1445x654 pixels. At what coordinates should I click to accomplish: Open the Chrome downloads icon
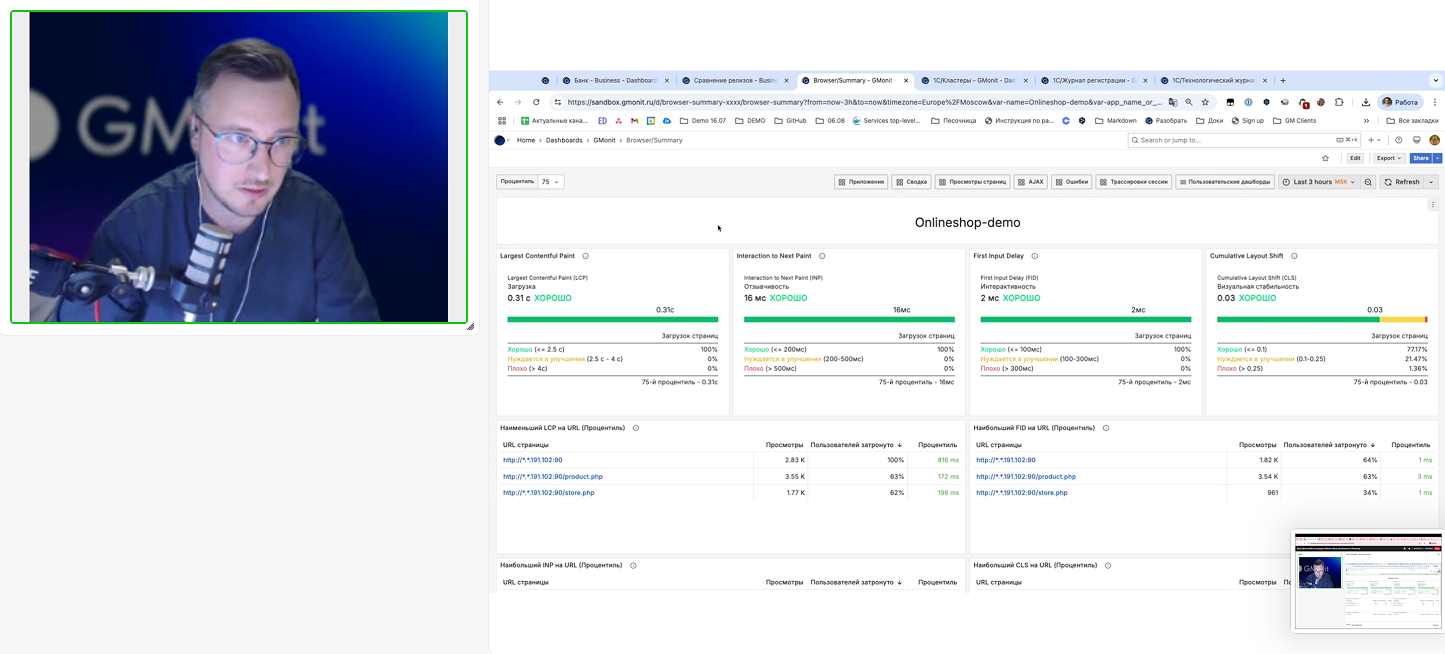click(x=1366, y=102)
